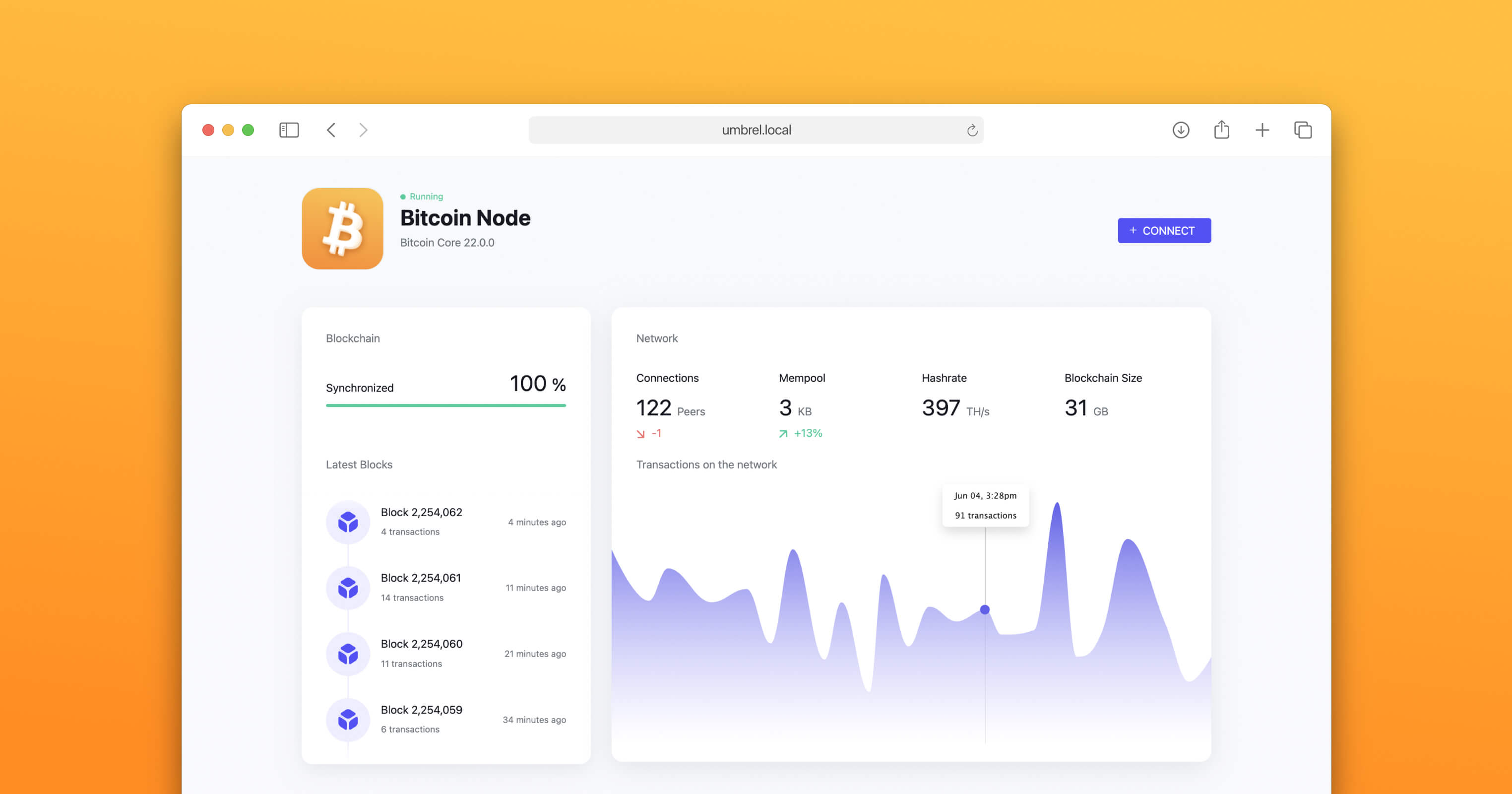Minimize the window with yellow button
The height and width of the screenshot is (794, 1512).
click(228, 130)
